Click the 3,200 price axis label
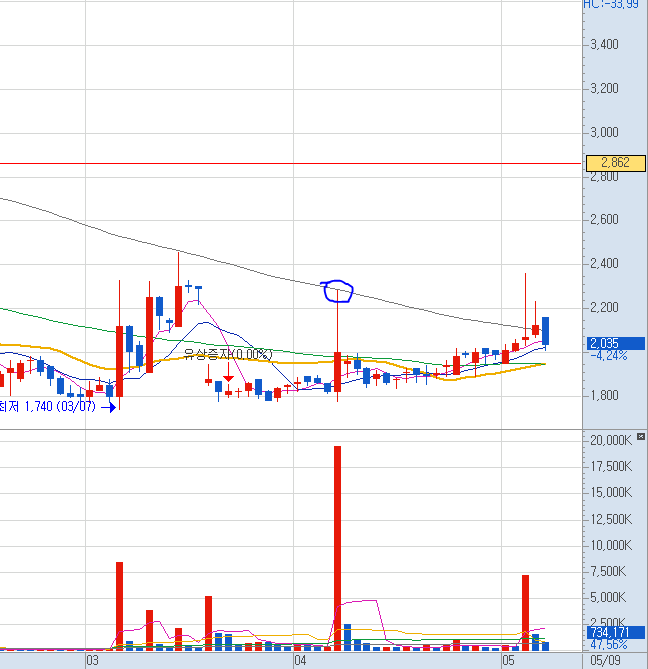This screenshot has width=648, height=669. coord(604,88)
